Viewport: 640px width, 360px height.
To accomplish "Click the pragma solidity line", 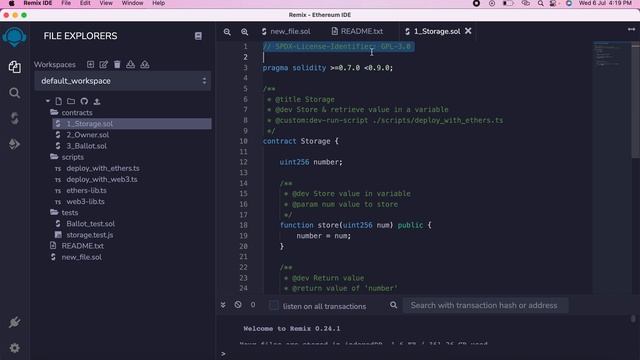I will [x=327, y=68].
